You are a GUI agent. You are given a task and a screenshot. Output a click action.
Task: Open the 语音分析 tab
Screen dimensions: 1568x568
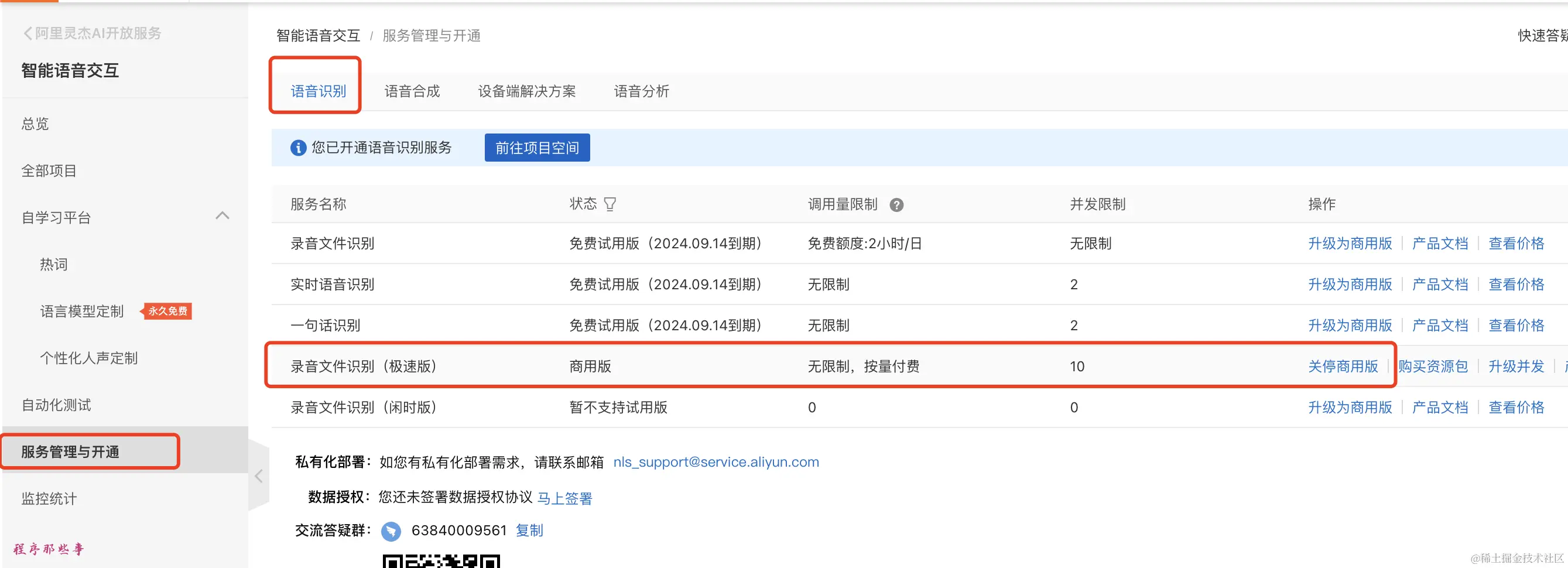tap(642, 91)
